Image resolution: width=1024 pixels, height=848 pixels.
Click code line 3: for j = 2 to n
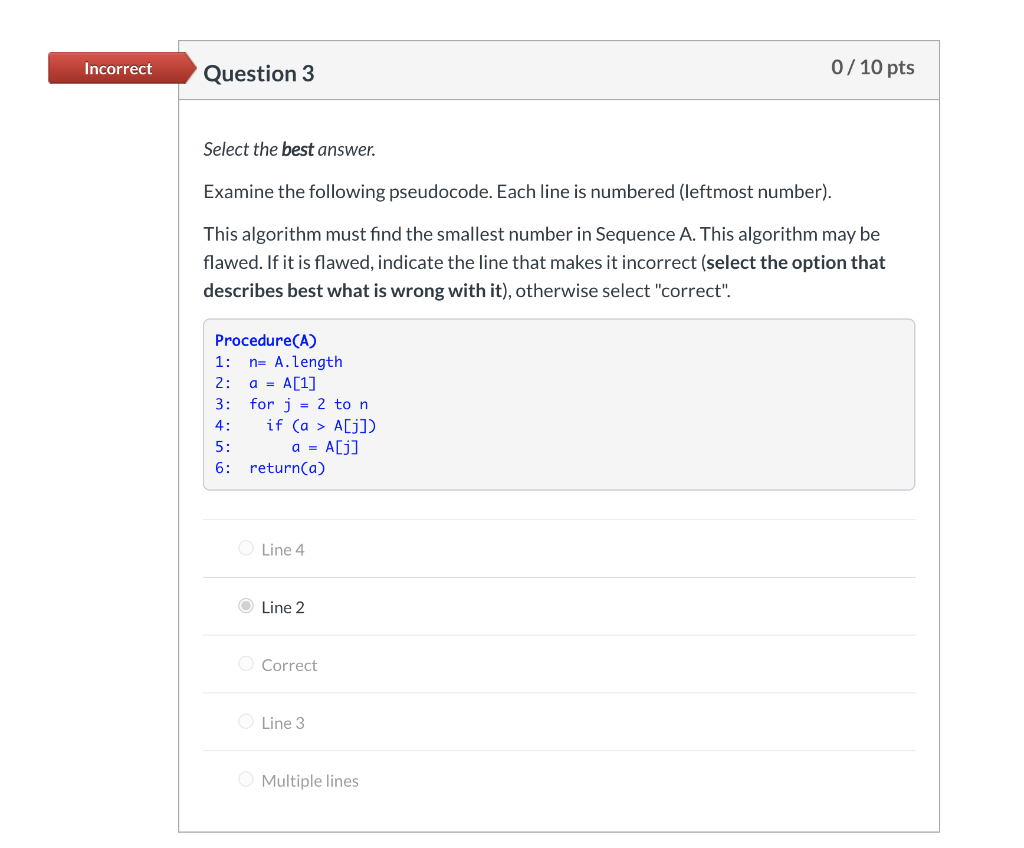292,404
